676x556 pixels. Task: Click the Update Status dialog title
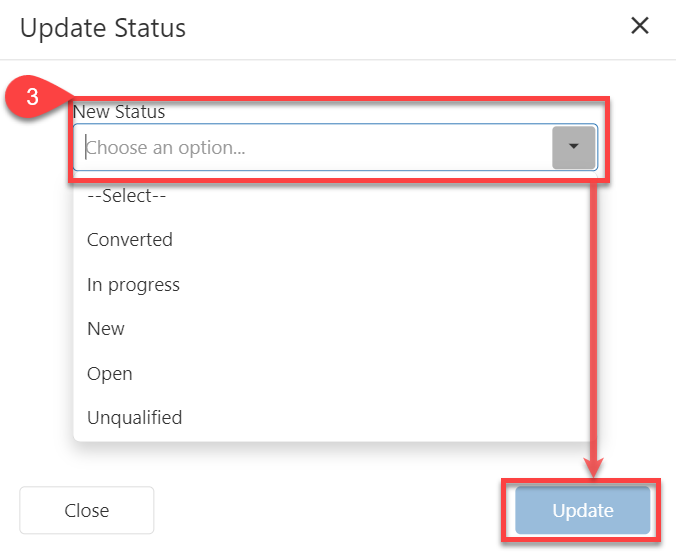pyautogui.click(x=103, y=28)
